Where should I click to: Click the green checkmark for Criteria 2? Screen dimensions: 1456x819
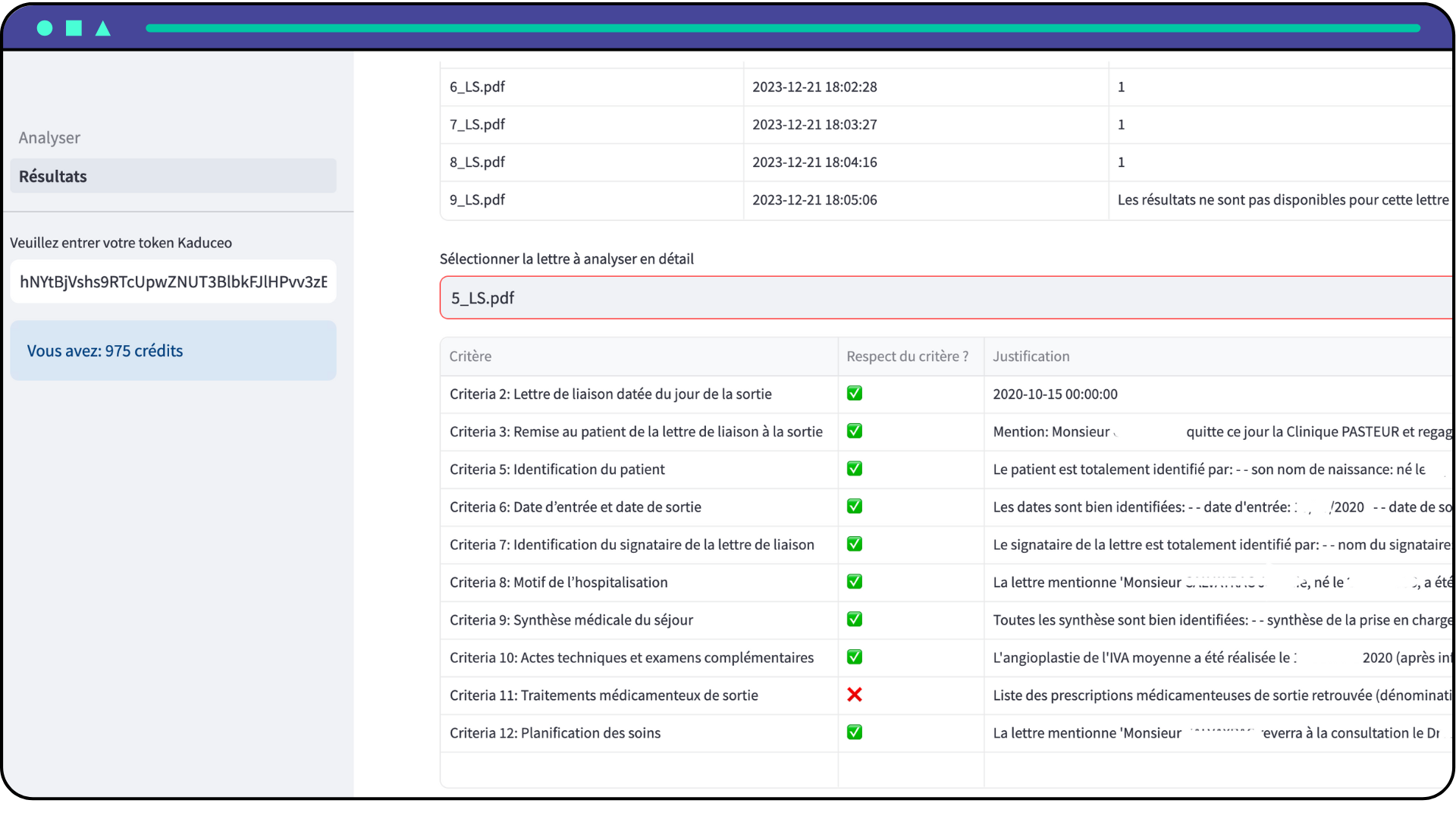tap(855, 393)
